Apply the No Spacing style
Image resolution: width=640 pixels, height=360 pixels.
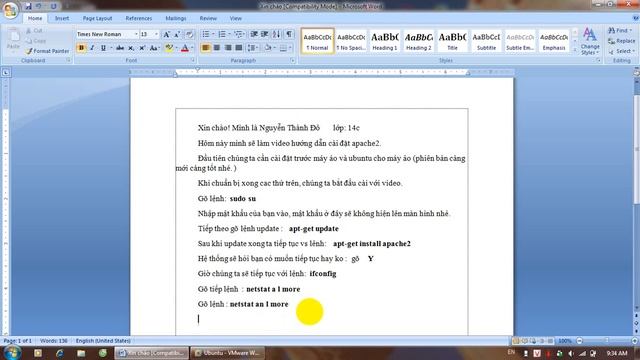351,41
